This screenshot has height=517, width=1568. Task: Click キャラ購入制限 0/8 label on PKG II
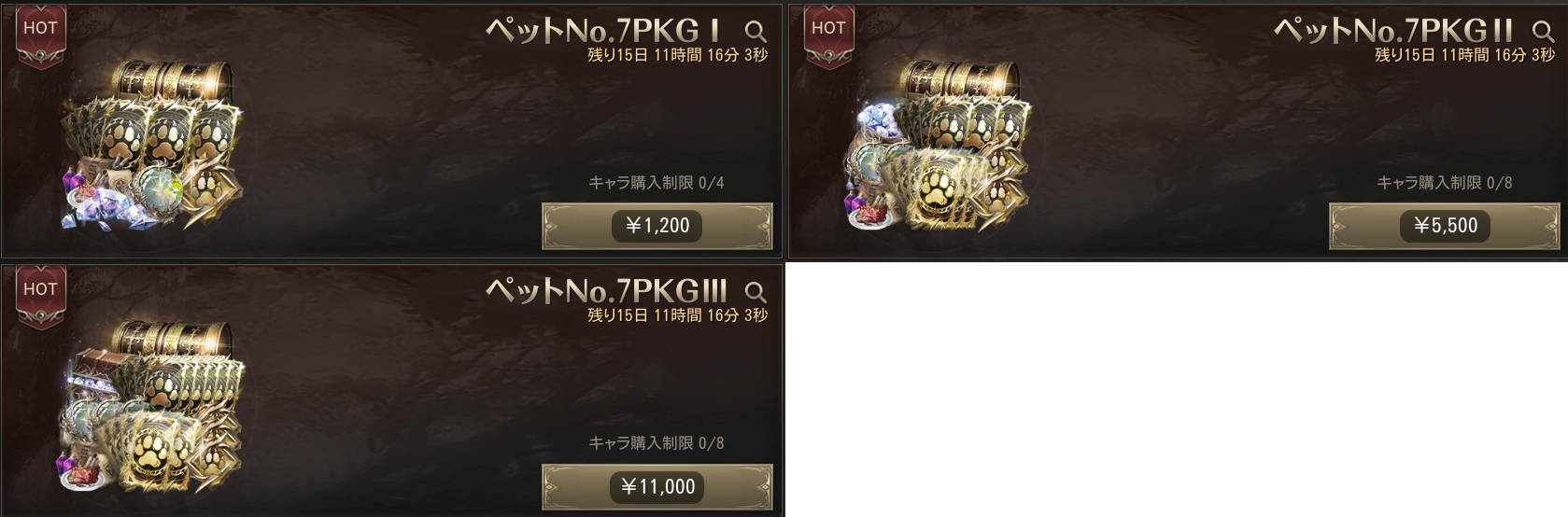coord(1444,183)
